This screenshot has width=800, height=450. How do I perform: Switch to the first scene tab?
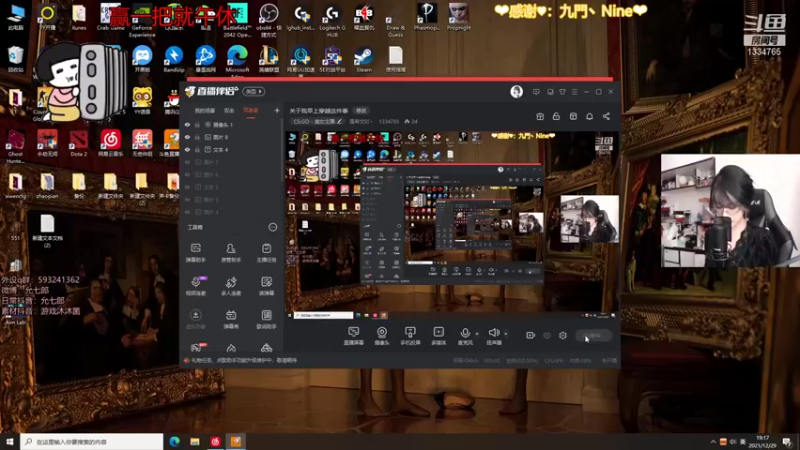click(x=205, y=110)
